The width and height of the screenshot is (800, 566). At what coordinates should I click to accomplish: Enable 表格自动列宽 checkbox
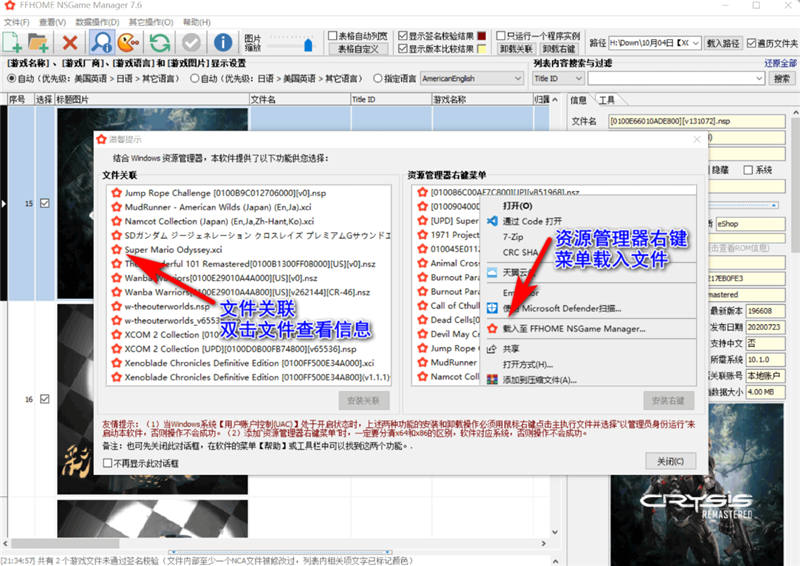click(333, 36)
